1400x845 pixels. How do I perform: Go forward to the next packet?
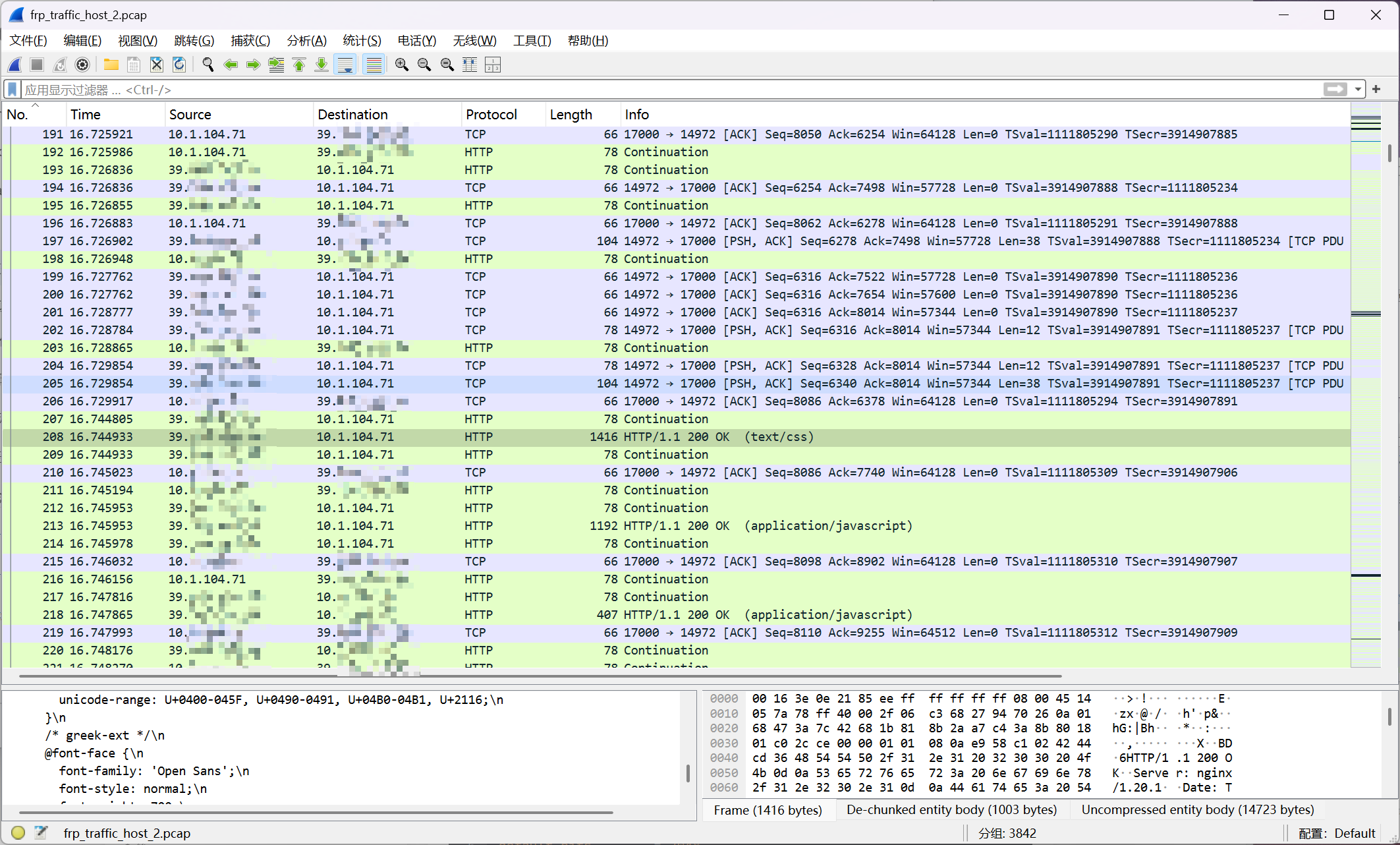point(253,65)
